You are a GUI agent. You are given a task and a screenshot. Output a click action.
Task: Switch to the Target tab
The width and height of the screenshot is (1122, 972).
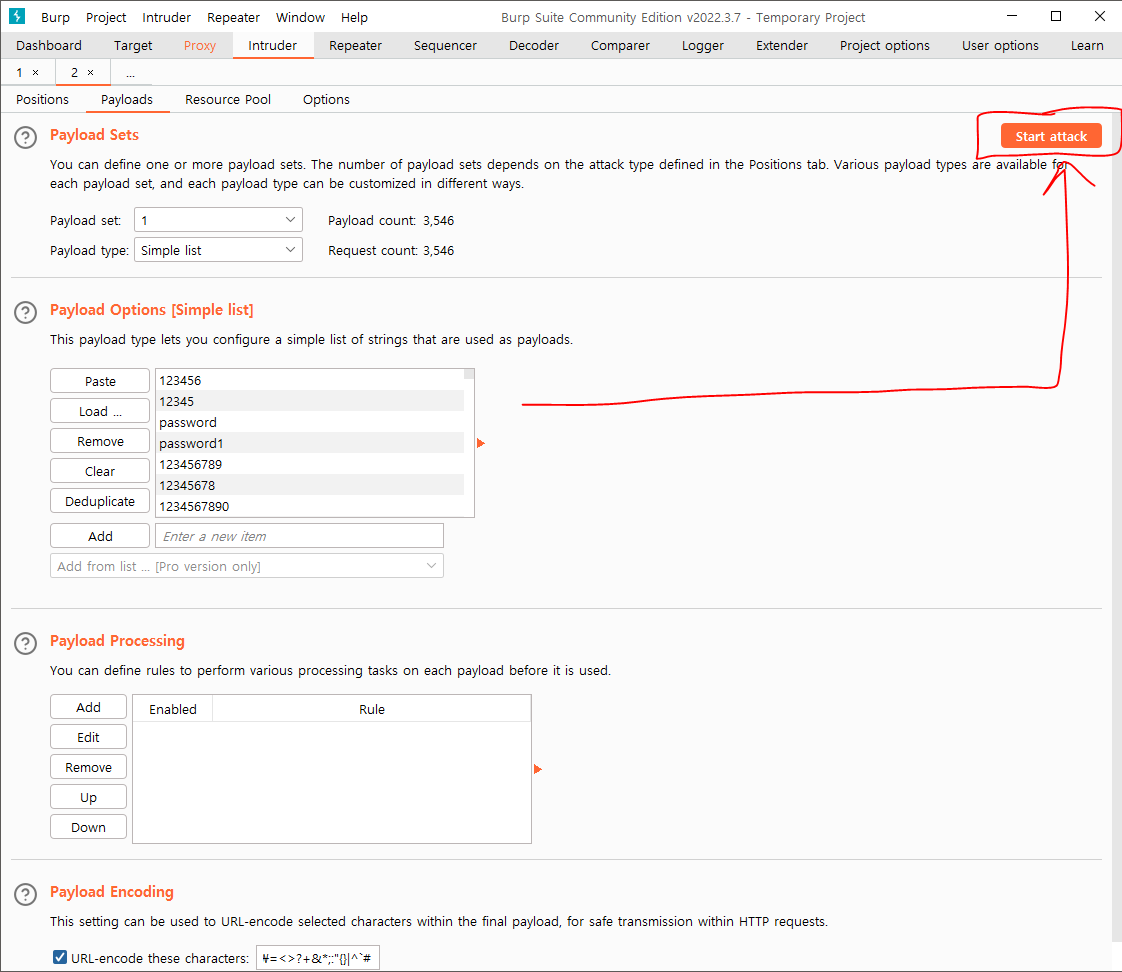pyautogui.click(x=133, y=45)
